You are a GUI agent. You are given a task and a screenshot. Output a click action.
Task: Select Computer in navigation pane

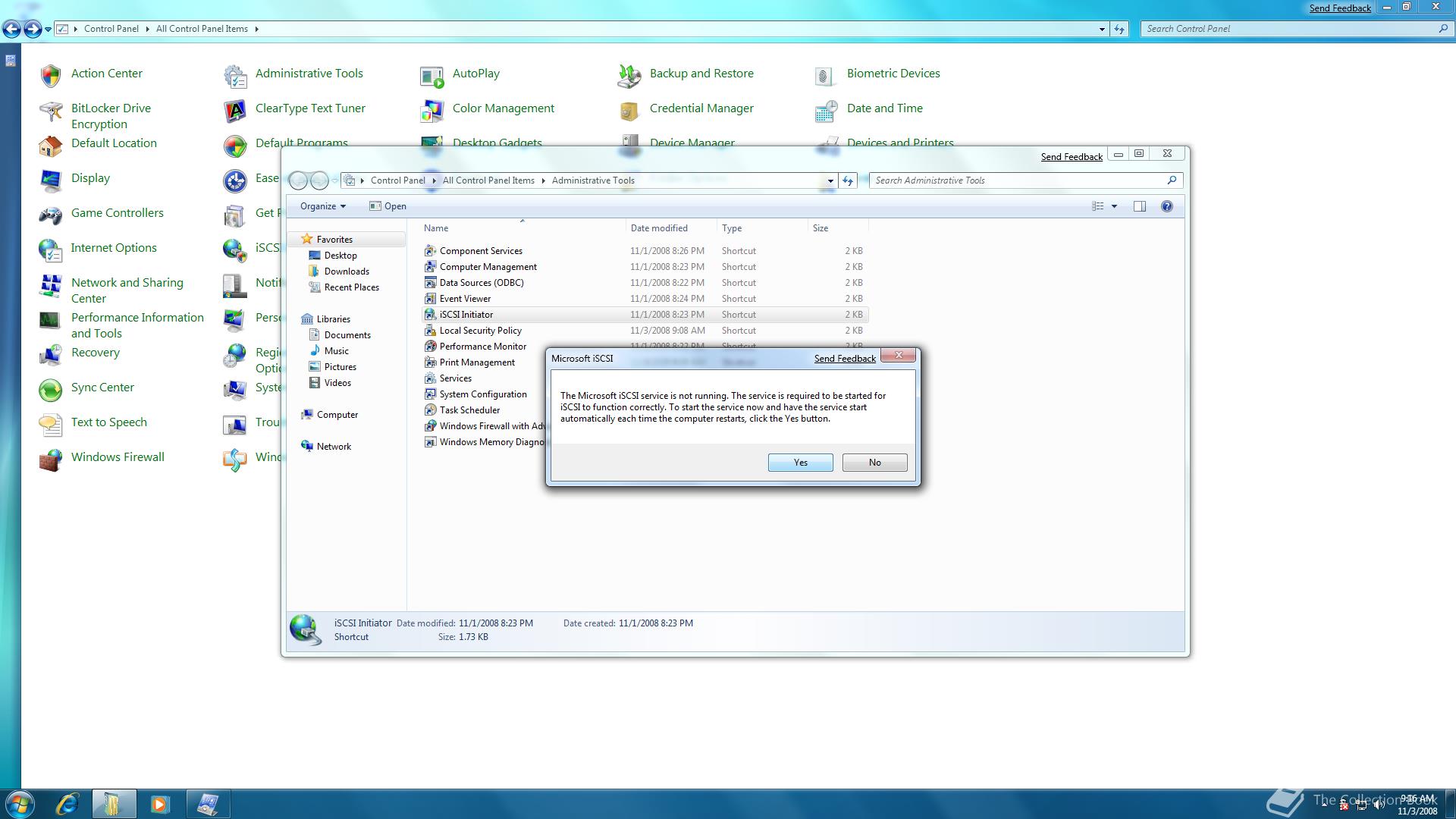pos(337,415)
